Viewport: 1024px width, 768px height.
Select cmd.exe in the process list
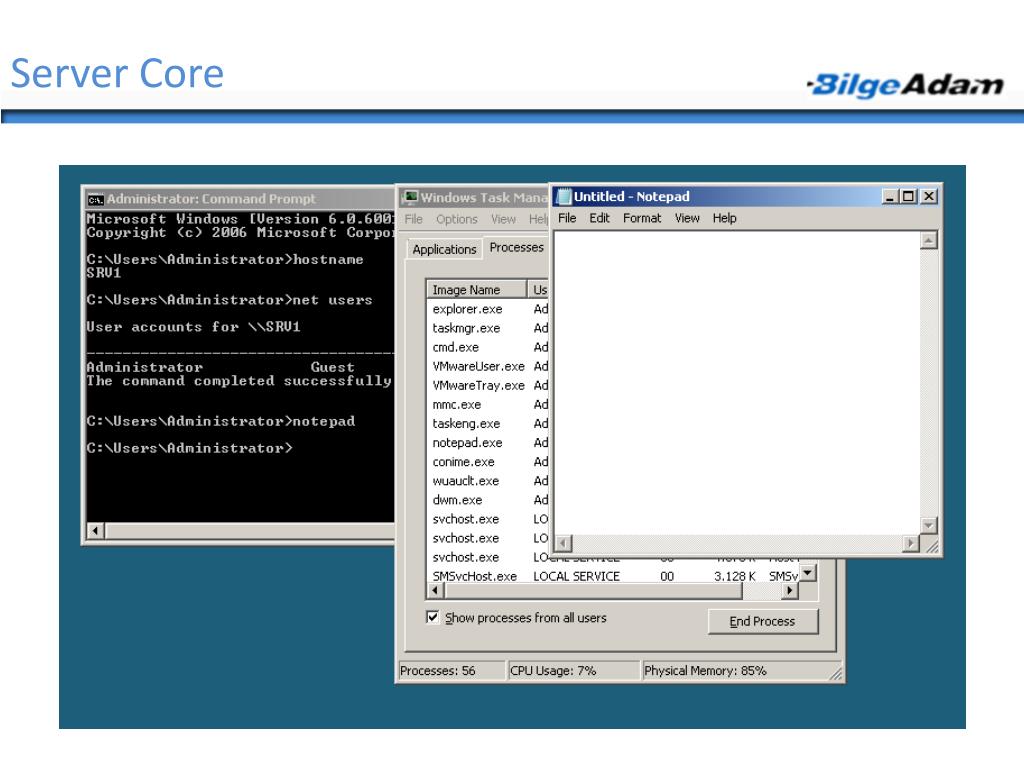456,347
